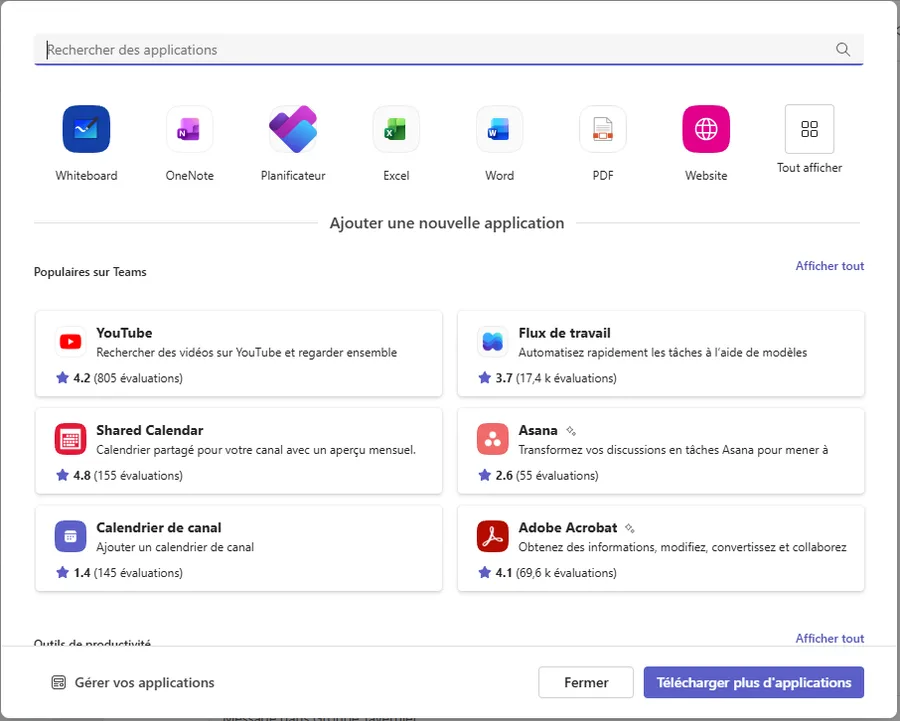The width and height of the screenshot is (900, 721).
Task: Click 'Transformez vos discussions' Asana description
Action: coord(673,450)
